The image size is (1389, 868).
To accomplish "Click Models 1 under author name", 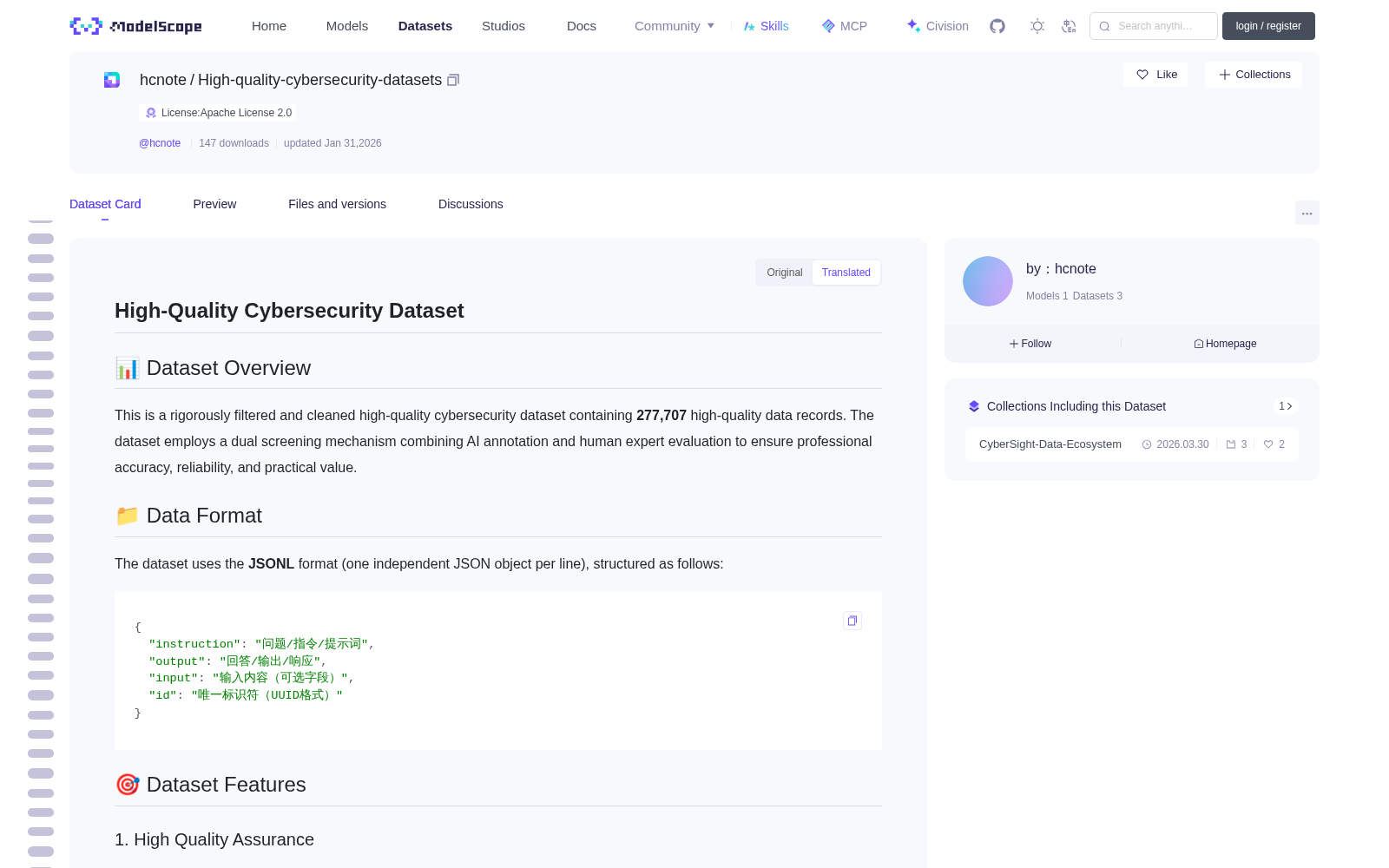I will pyautogui.click(x=1047, y=296).
